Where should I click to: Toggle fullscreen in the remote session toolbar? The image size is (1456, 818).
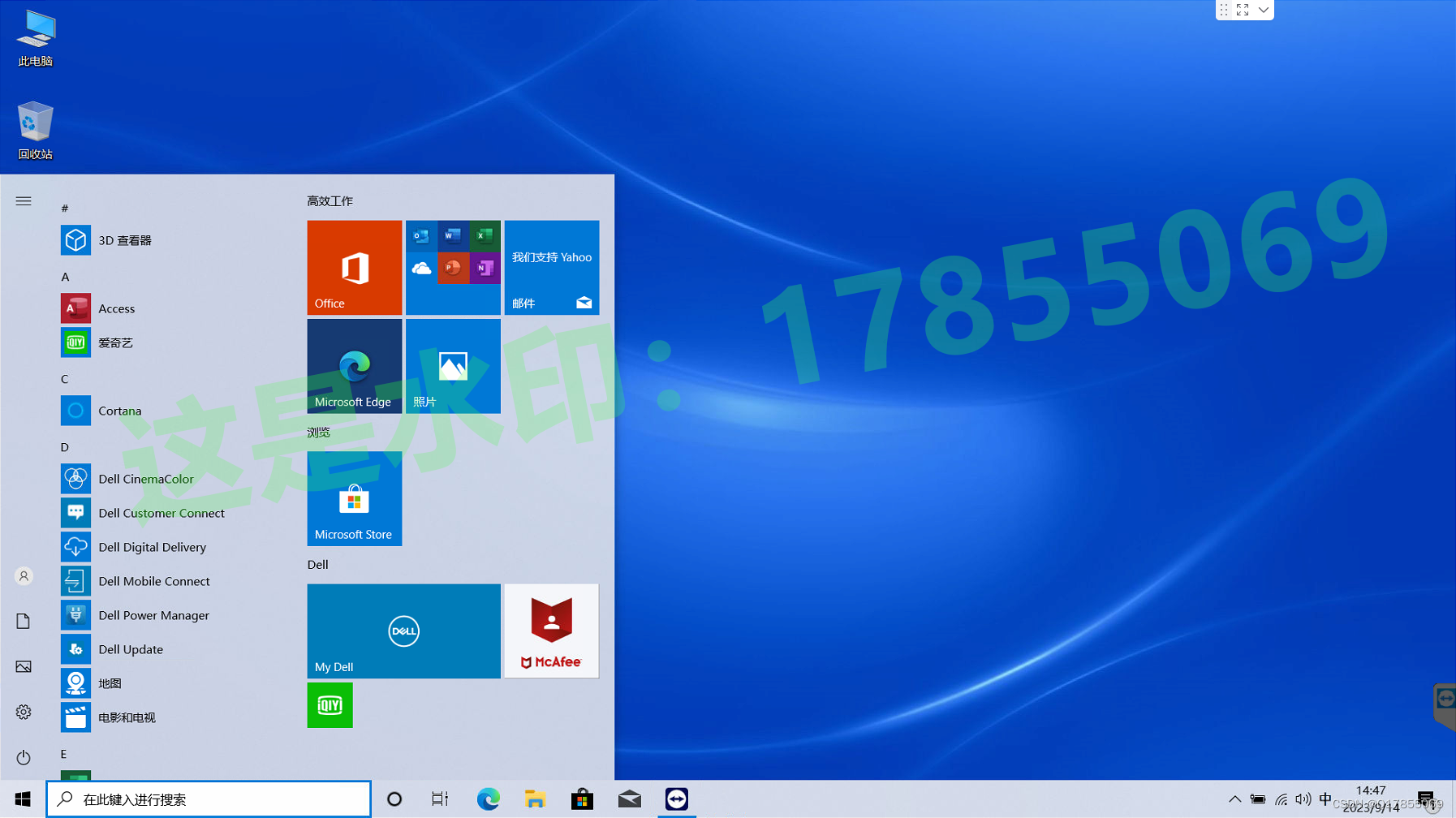(x=1243, y=10)
